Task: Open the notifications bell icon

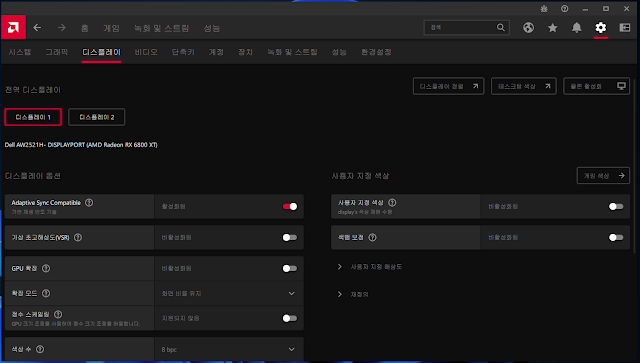Action: [576, 27]
